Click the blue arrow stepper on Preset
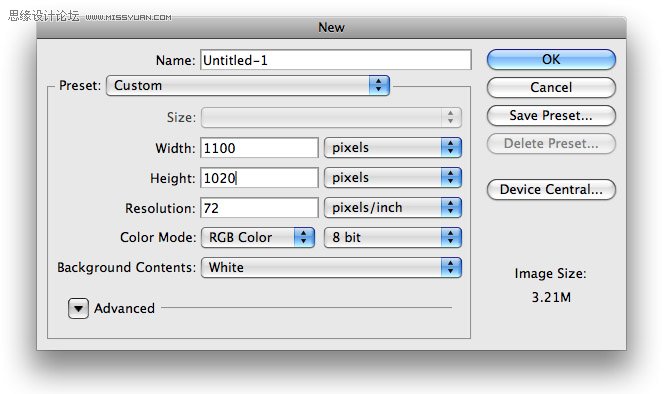The image size is (667, 394). [379, 86]
